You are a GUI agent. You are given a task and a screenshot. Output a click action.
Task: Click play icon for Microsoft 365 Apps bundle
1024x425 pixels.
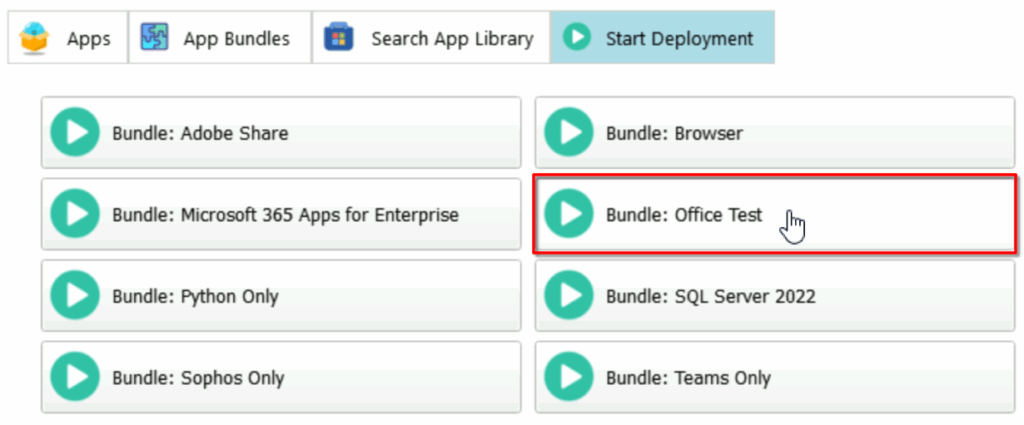pos(75,213)
